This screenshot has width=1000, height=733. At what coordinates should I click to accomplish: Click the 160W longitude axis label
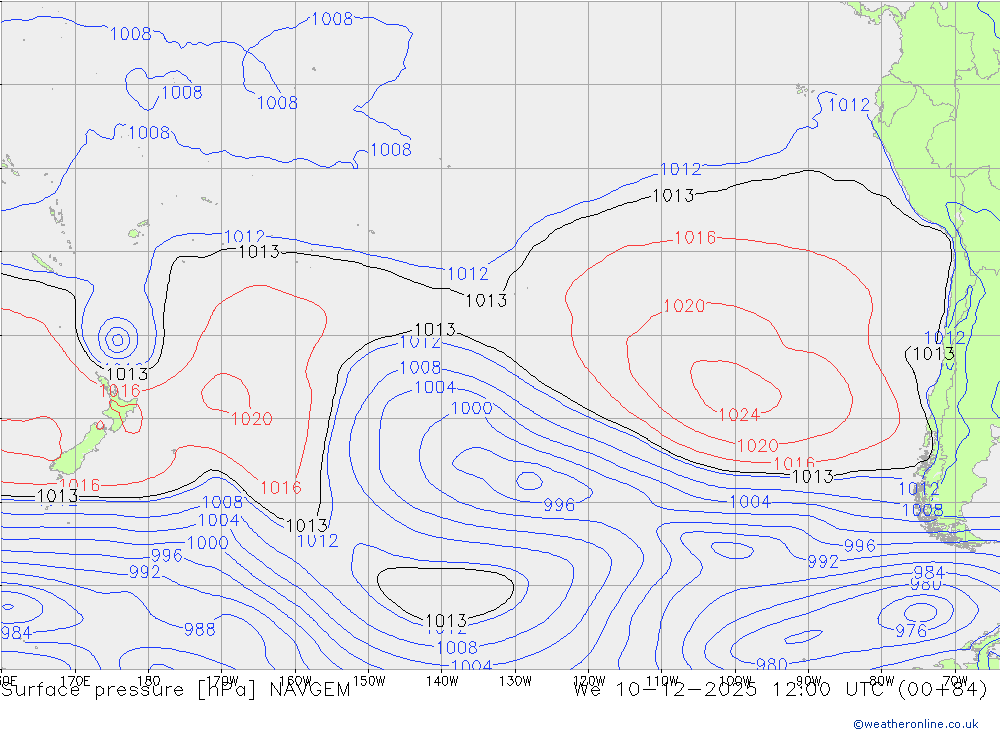coord(296,681)
